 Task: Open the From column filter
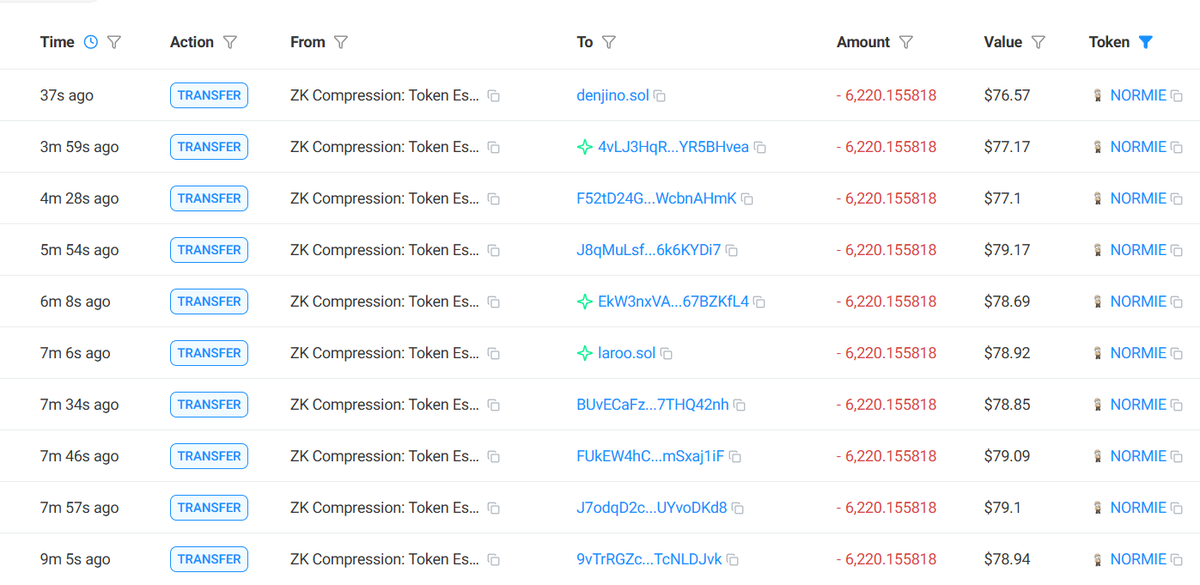(x=340, y=42)
